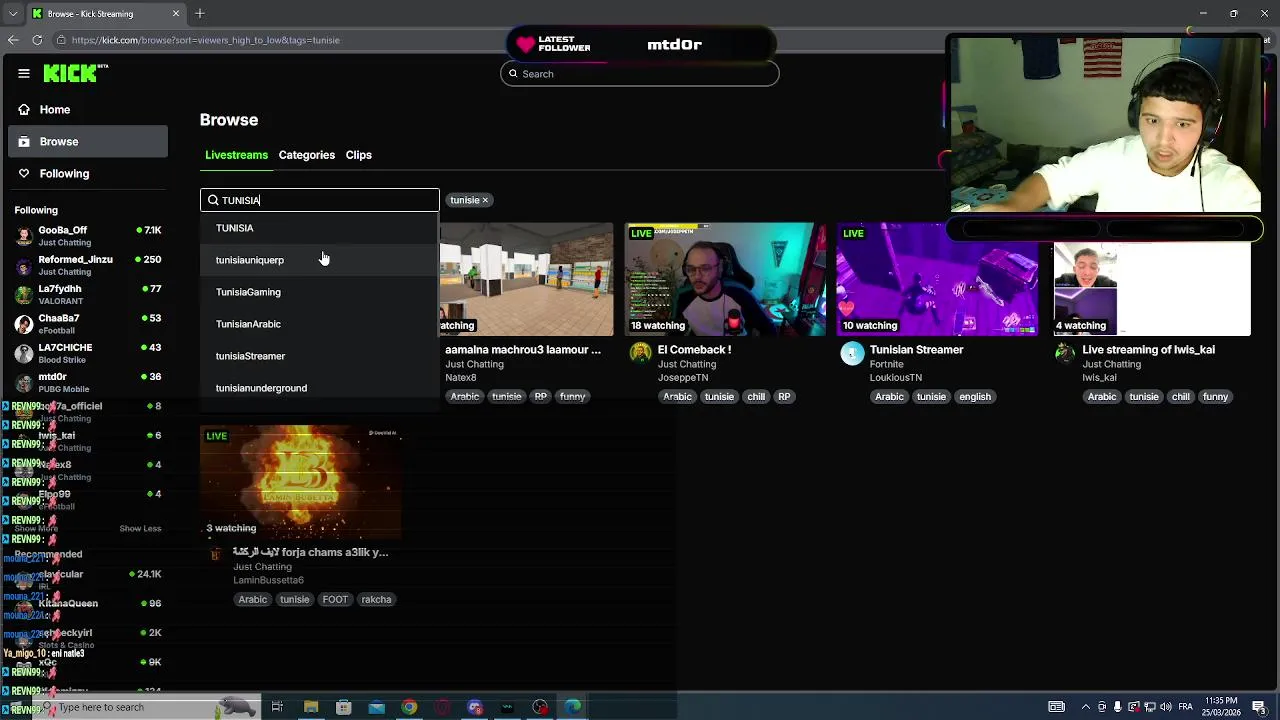Click LA7CHICHE avatar icon

point(24,353)
